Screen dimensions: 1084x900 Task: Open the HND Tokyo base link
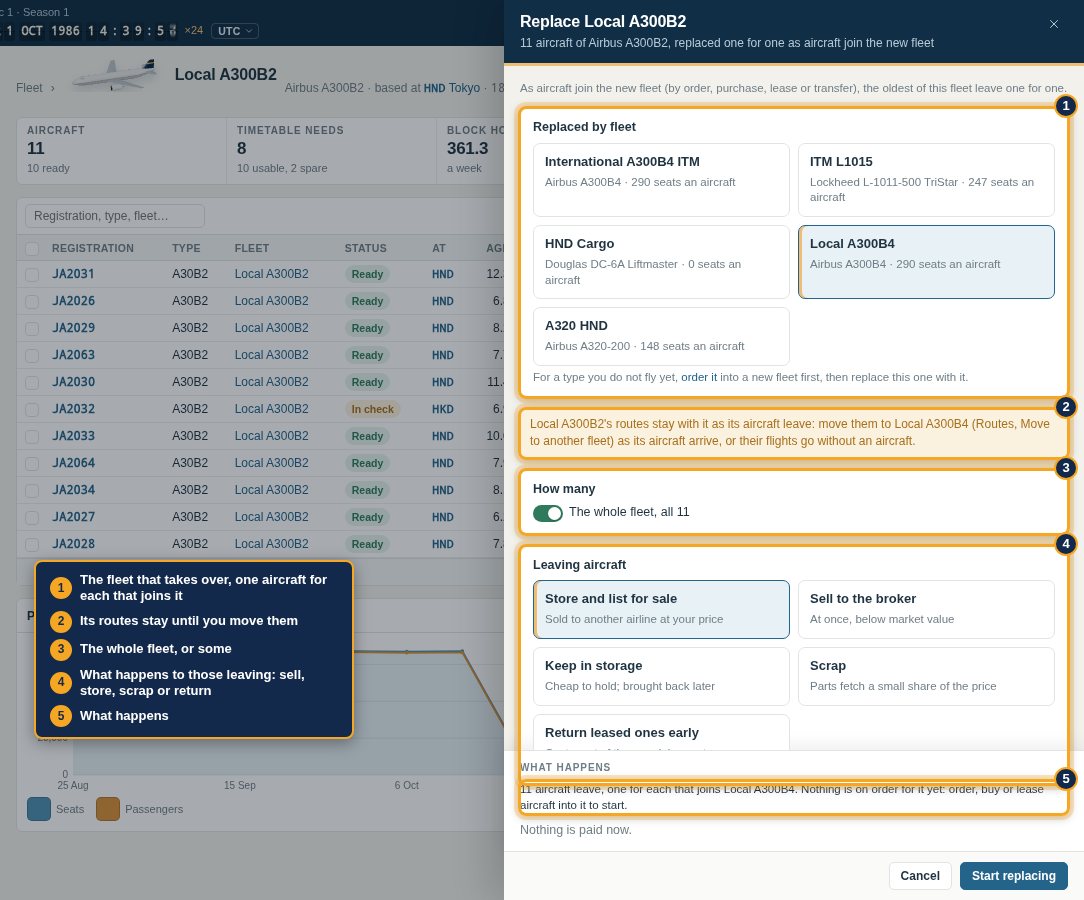[x=451, y=88]
